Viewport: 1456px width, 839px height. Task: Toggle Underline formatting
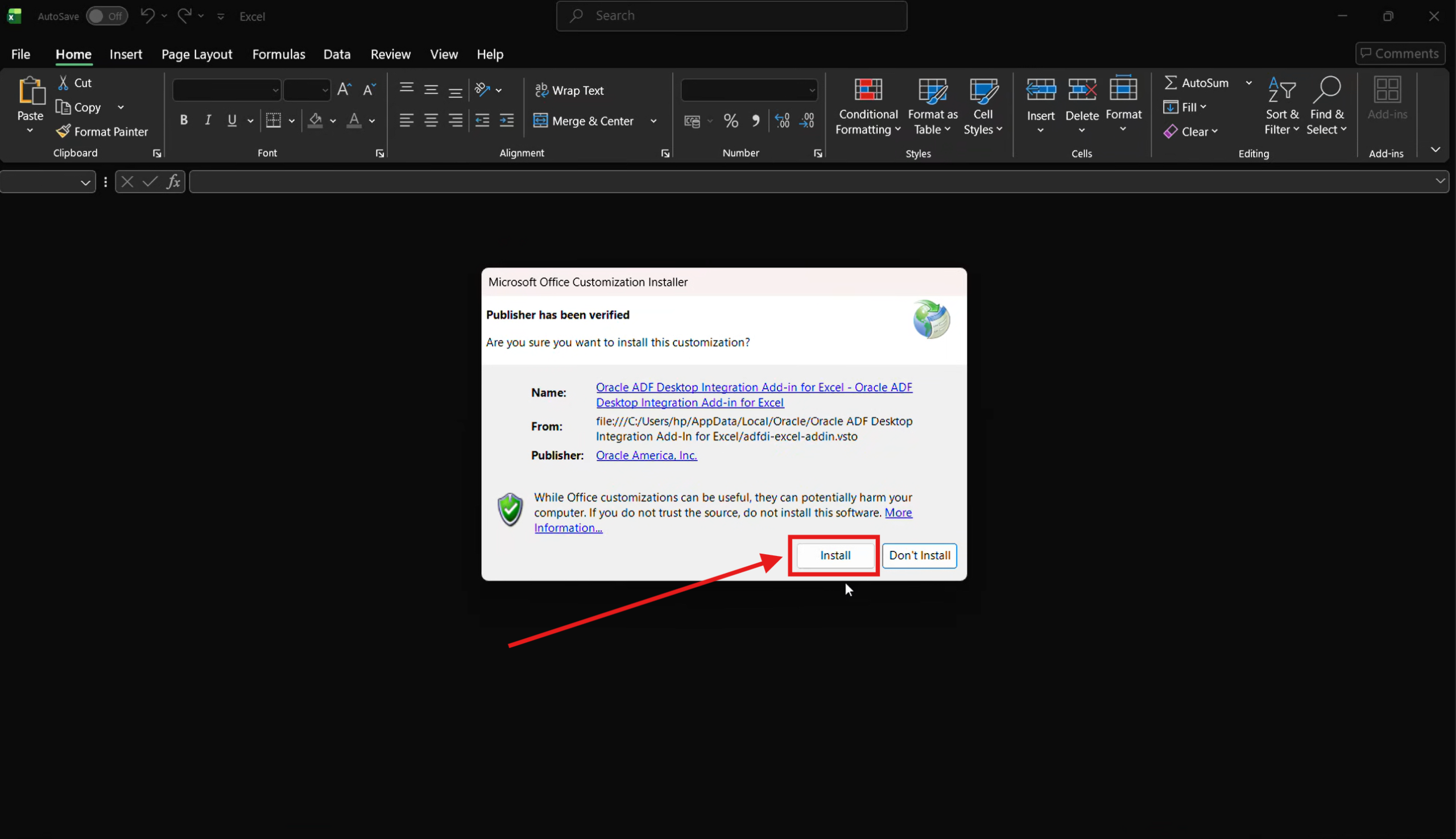click(x=231, y=121)
